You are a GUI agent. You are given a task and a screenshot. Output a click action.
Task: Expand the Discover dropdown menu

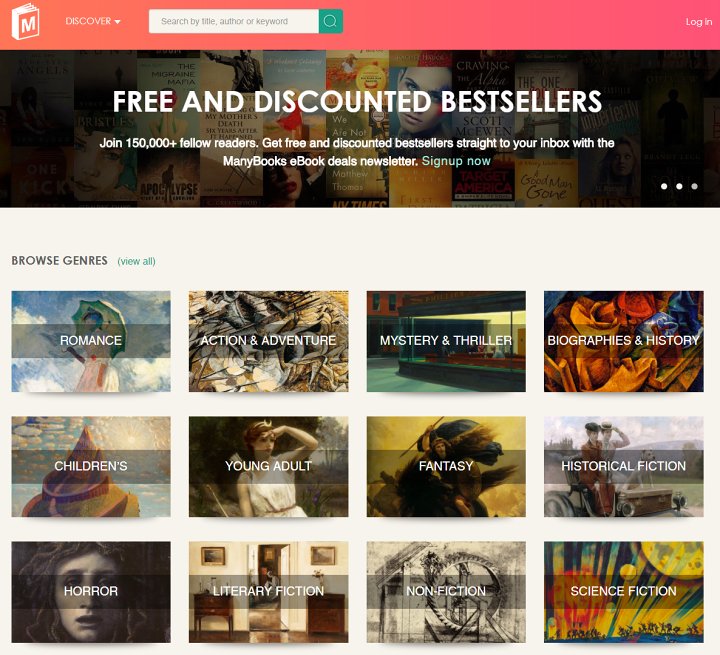(93, 21)
